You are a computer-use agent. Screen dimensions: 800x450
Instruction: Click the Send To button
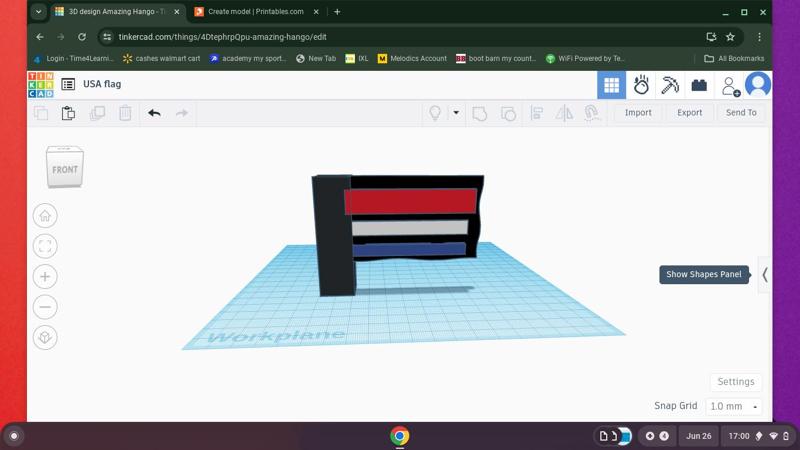[x=741, y=113]
